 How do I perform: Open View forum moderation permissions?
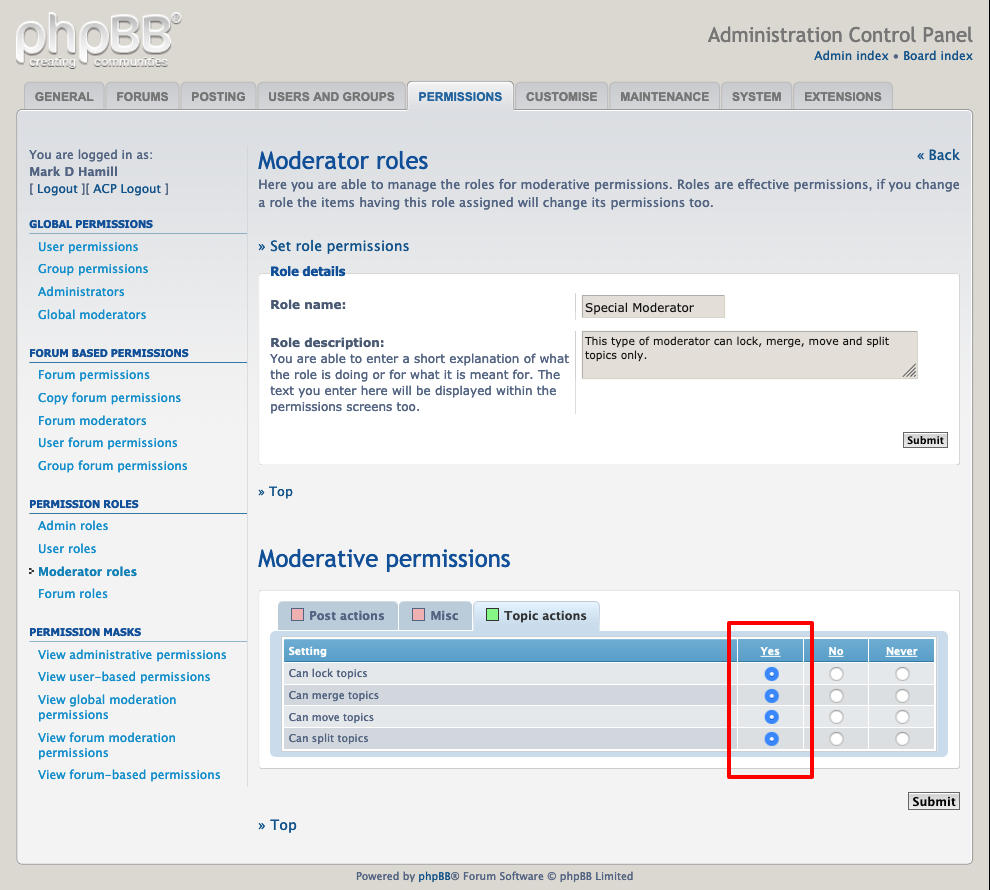(107, 745)
